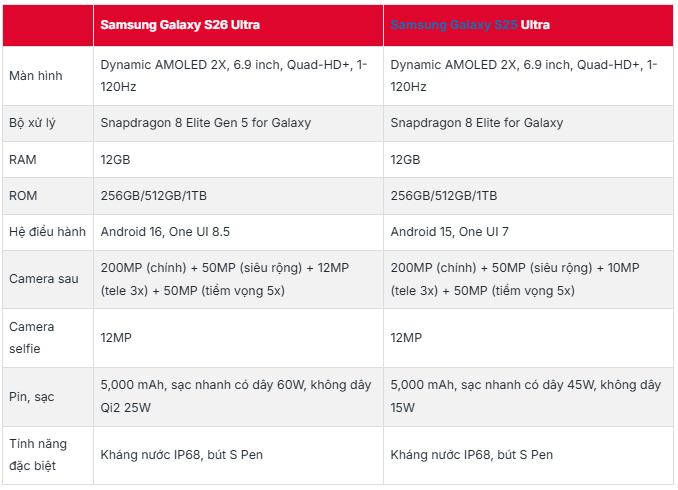Screen dimensions: 678x490
Task: Click the Snapdragon 8 Elite for Galaxy cell
Action: pyautogui.click(x=476, y=123)
